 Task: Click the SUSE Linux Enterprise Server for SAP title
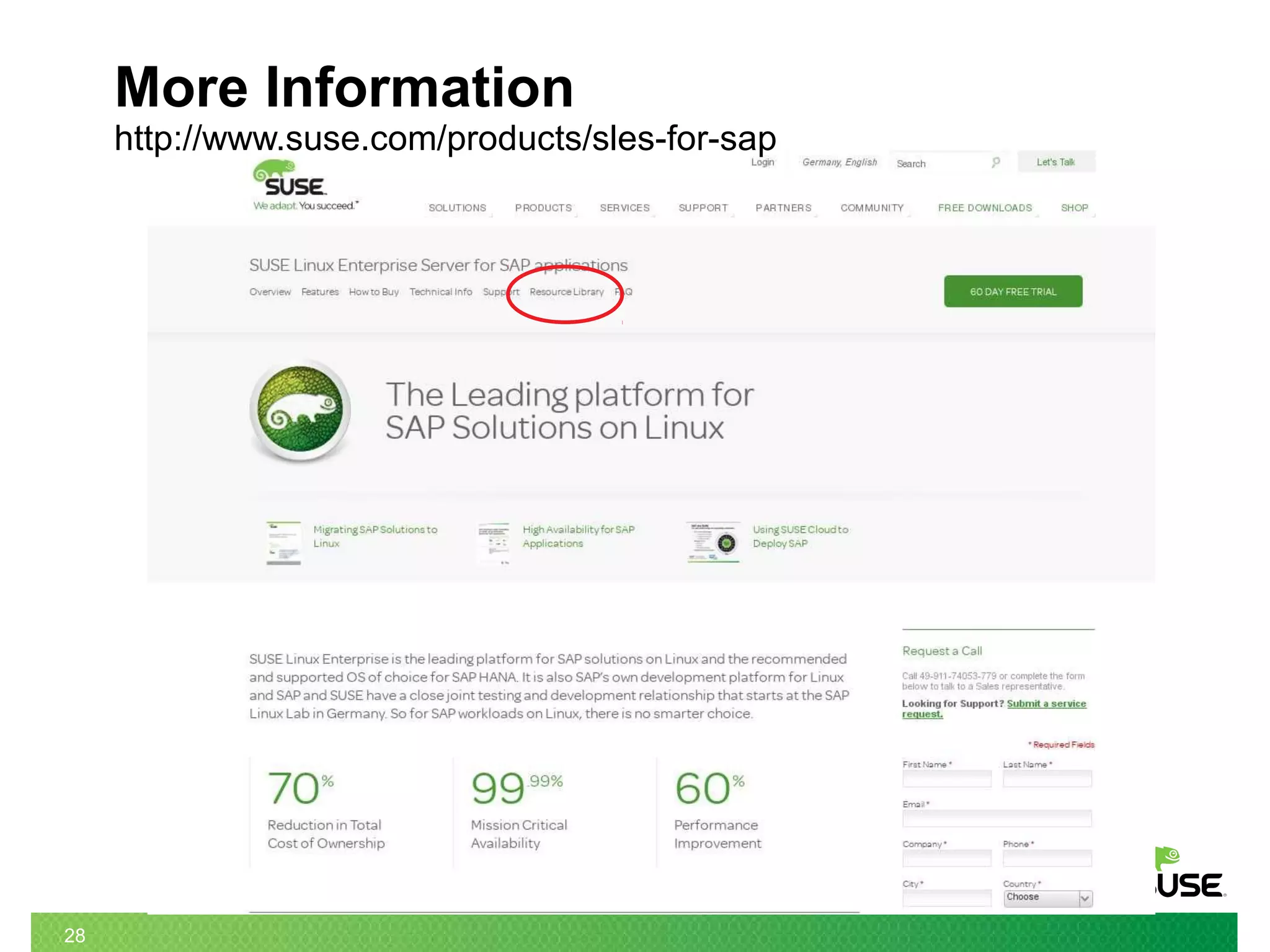point(438,265)
